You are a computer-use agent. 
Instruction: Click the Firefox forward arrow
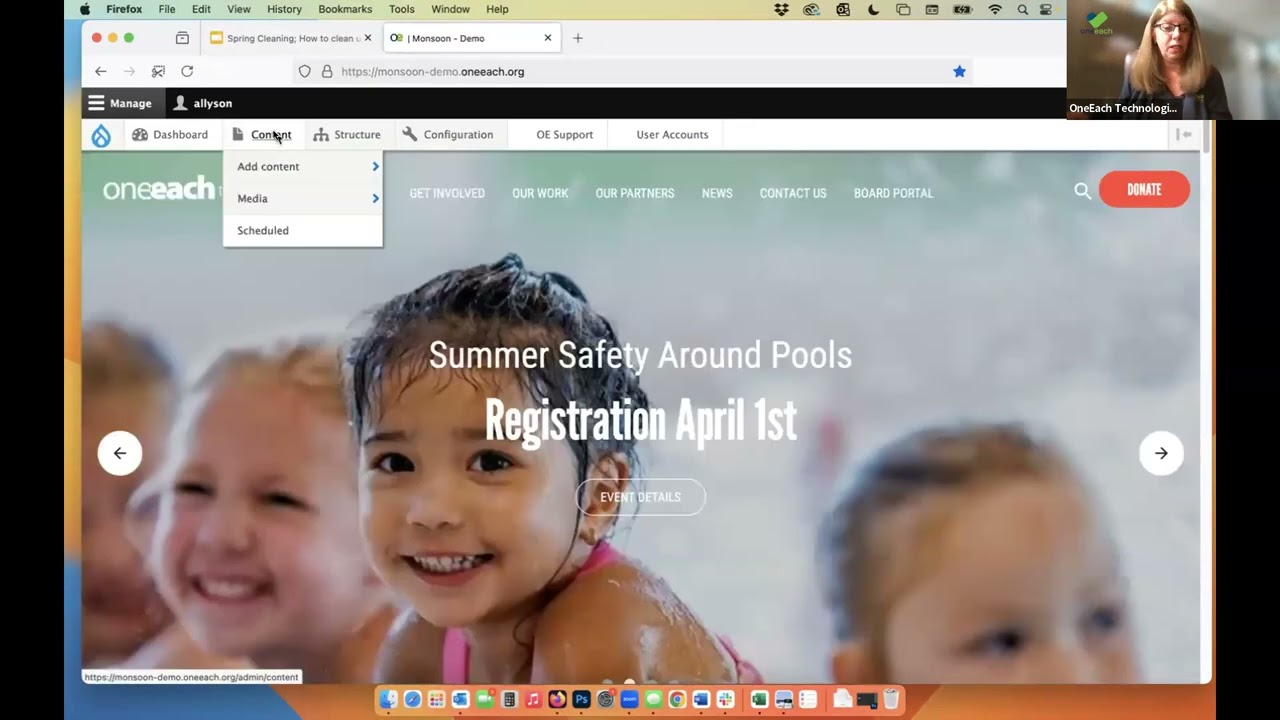(x=129, y=71)
